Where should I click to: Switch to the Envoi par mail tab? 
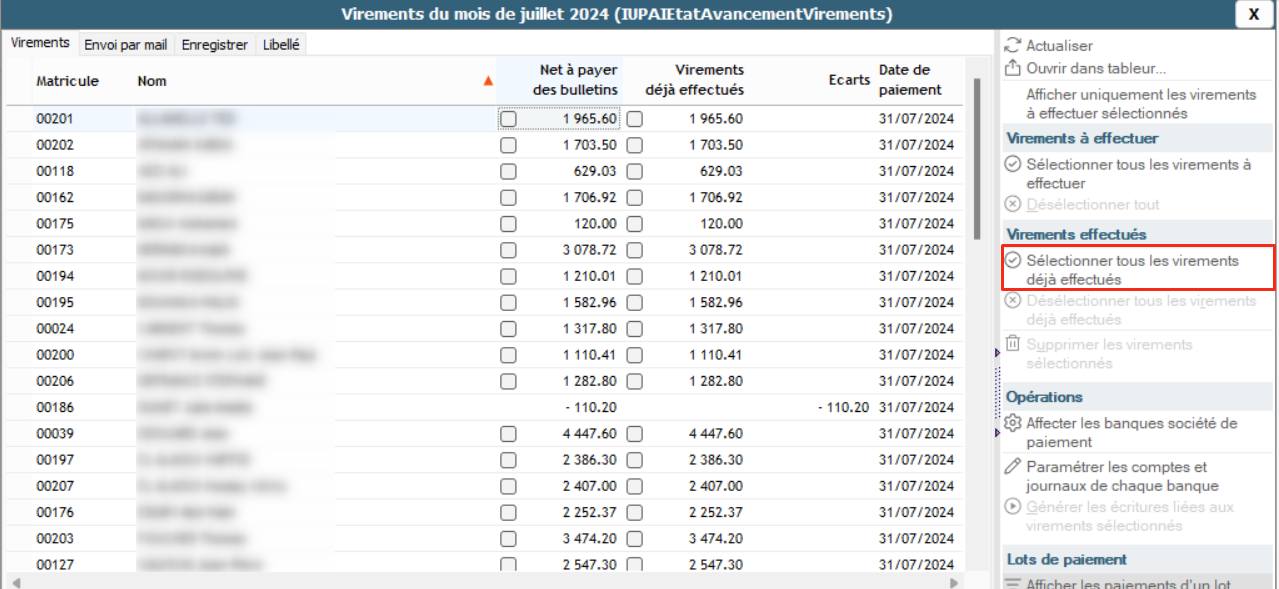(124, 45)
